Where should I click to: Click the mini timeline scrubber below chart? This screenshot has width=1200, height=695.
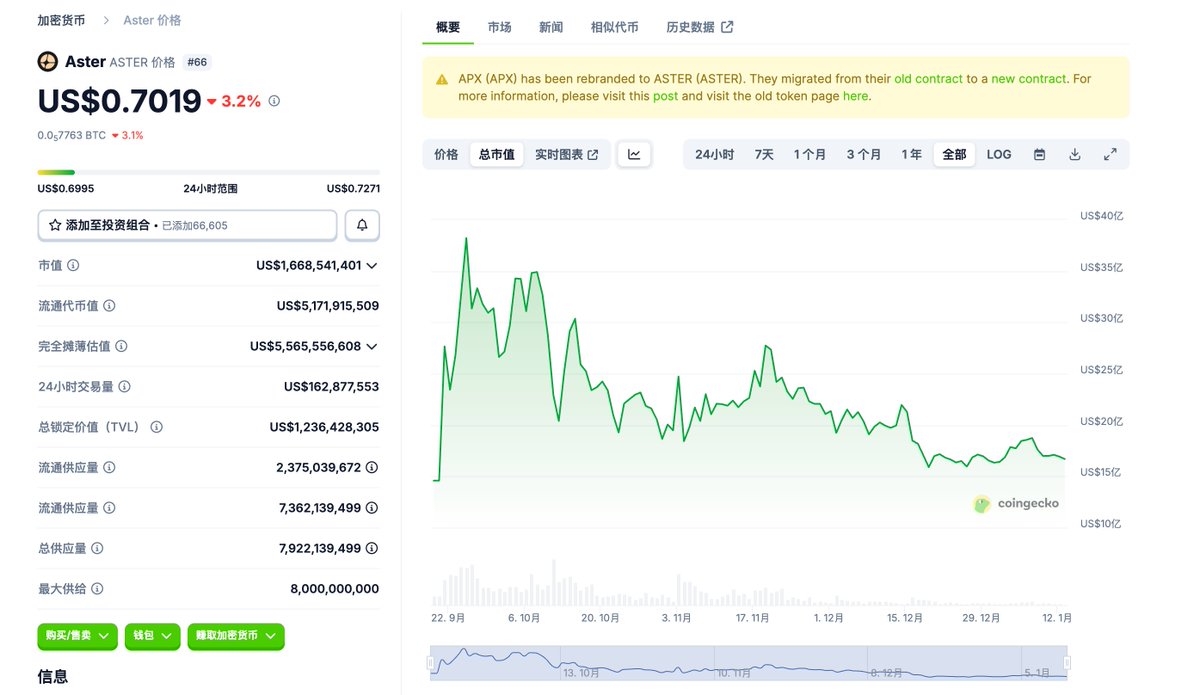pos(748,662)
